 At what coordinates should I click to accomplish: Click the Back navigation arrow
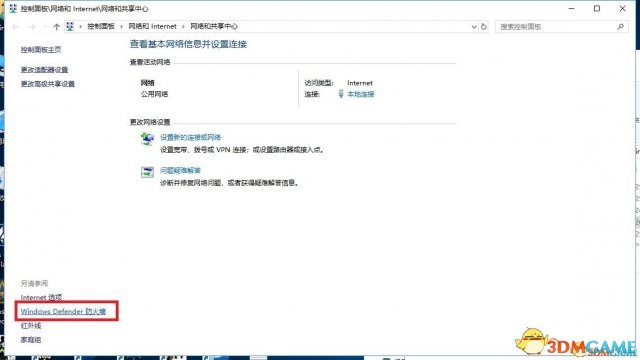(16, 27)
